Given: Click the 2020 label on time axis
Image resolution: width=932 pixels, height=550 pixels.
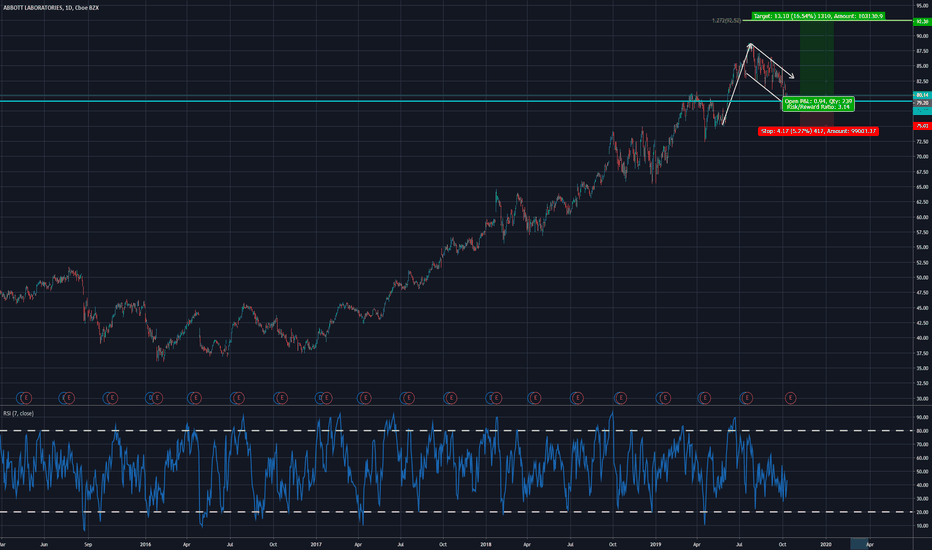Looking at the screenshot, I should (x=826, y=544).
